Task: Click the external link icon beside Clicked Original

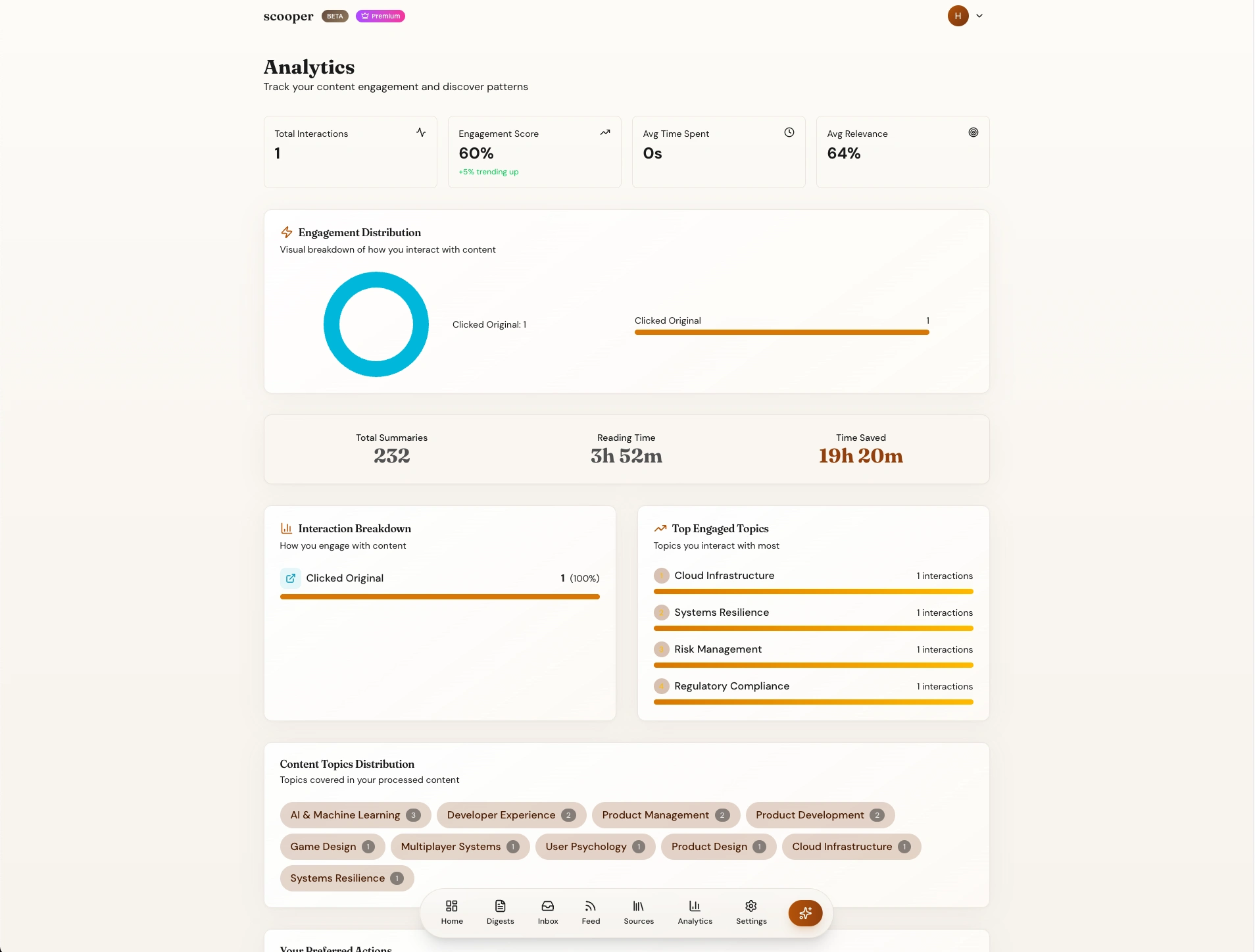Action: 291,578
